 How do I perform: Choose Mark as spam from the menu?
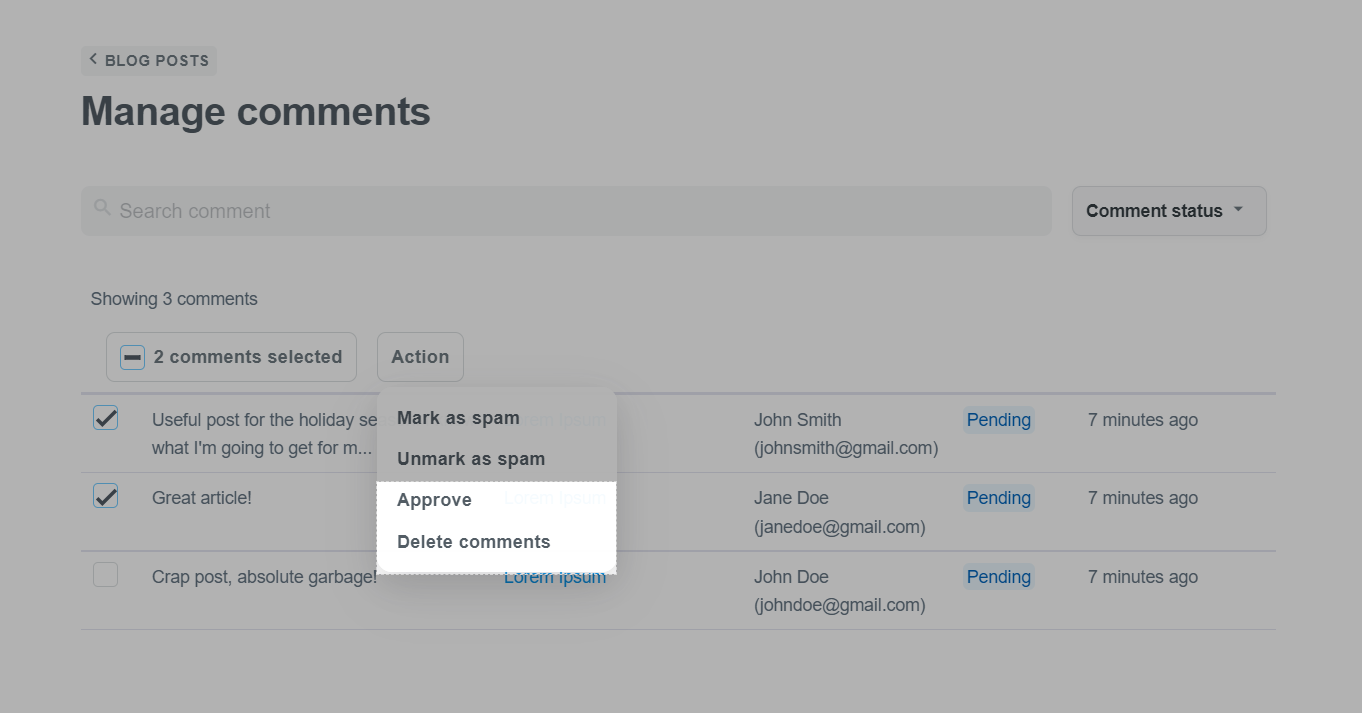point(458,418)
